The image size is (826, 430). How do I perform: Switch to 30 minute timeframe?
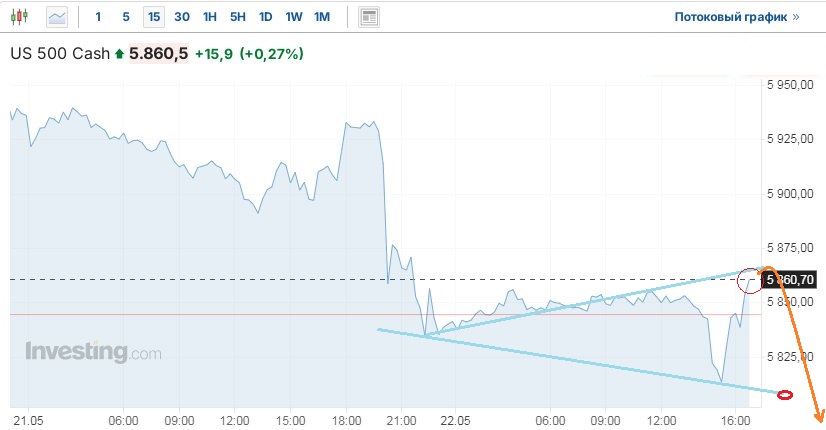click(181, 17)
